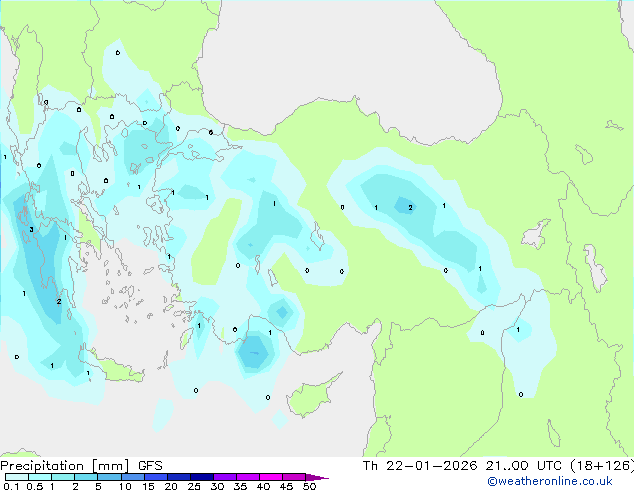Click the '50' legend scale label

click(x=309, y=486)
